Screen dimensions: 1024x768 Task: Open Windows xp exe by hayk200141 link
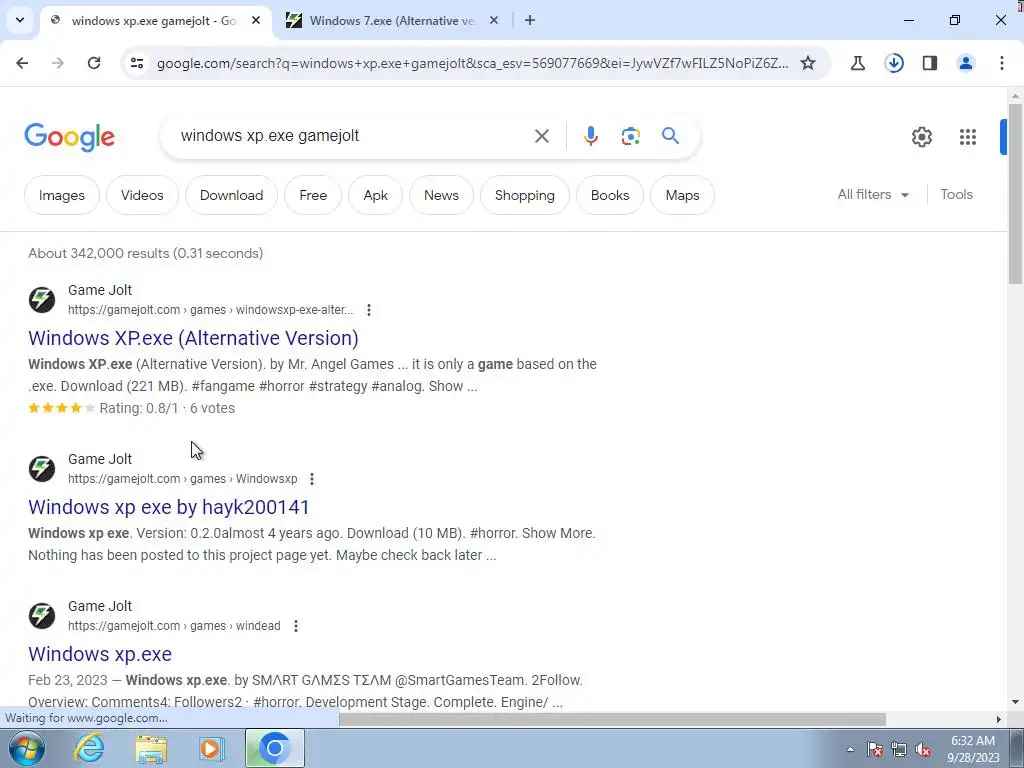click(168, 507)
